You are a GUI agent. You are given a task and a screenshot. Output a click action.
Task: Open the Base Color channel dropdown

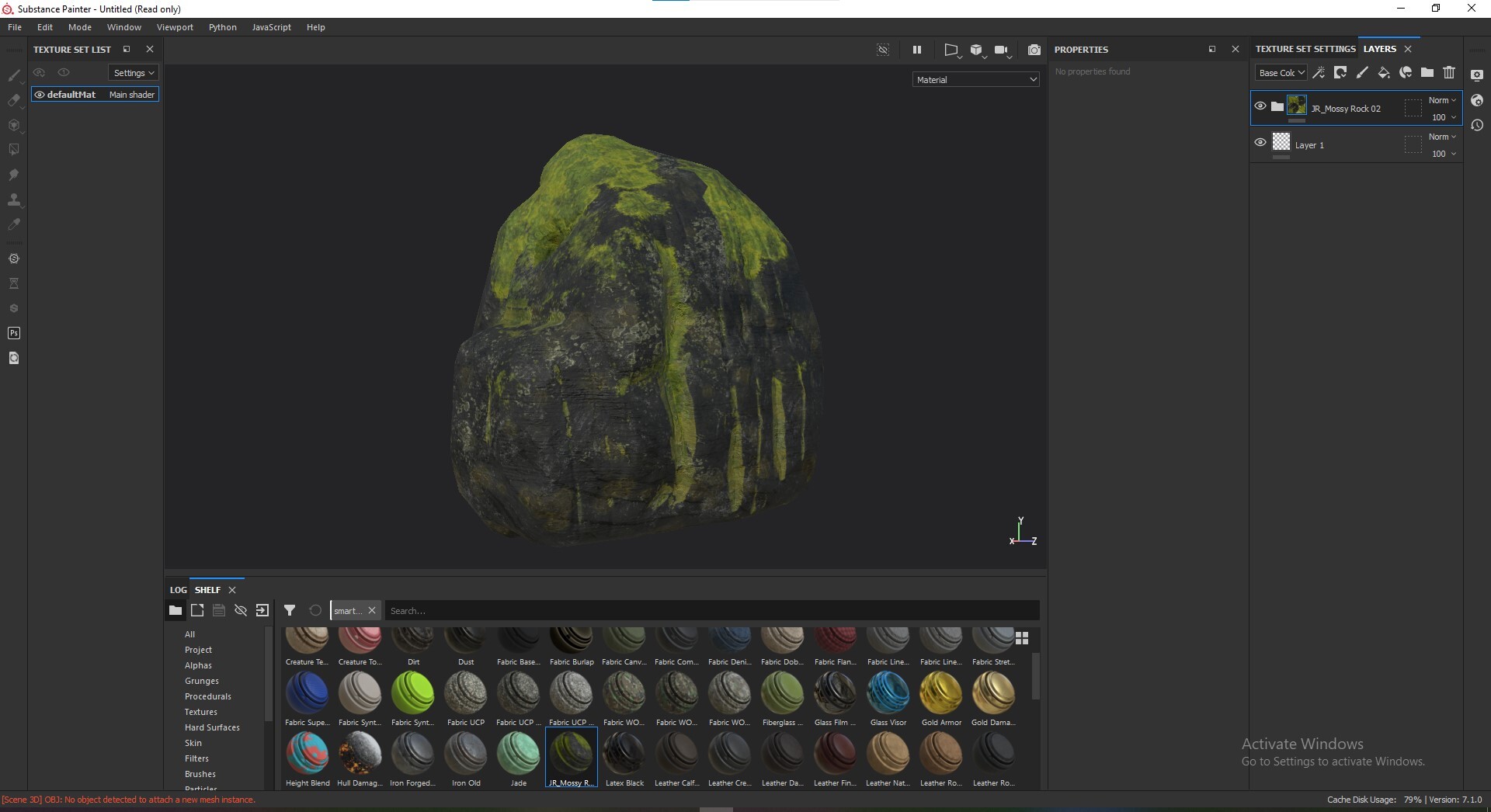tap(1281, 72)
